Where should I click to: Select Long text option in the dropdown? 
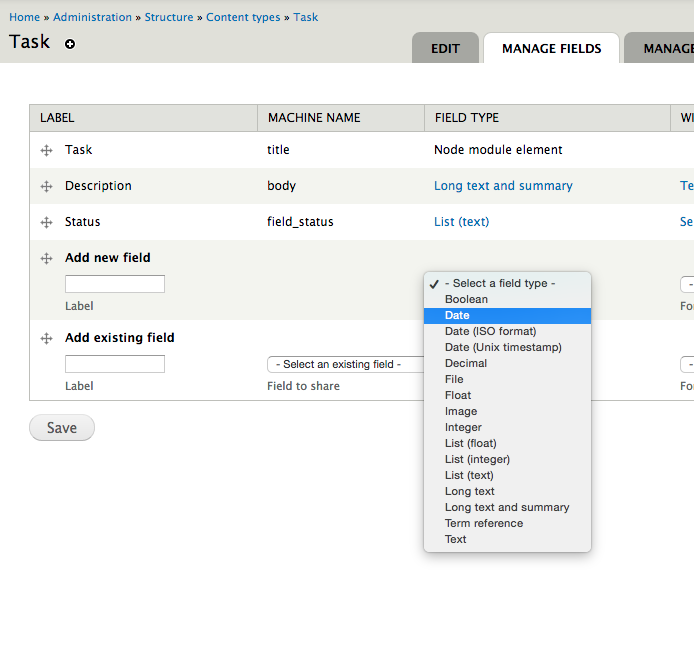507,491
